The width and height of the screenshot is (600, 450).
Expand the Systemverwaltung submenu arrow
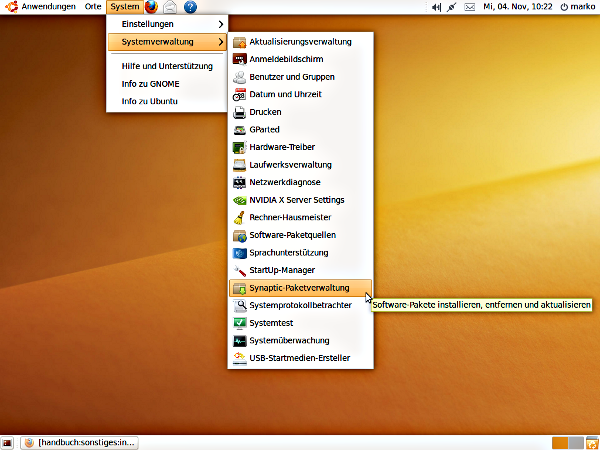[221, 42]
